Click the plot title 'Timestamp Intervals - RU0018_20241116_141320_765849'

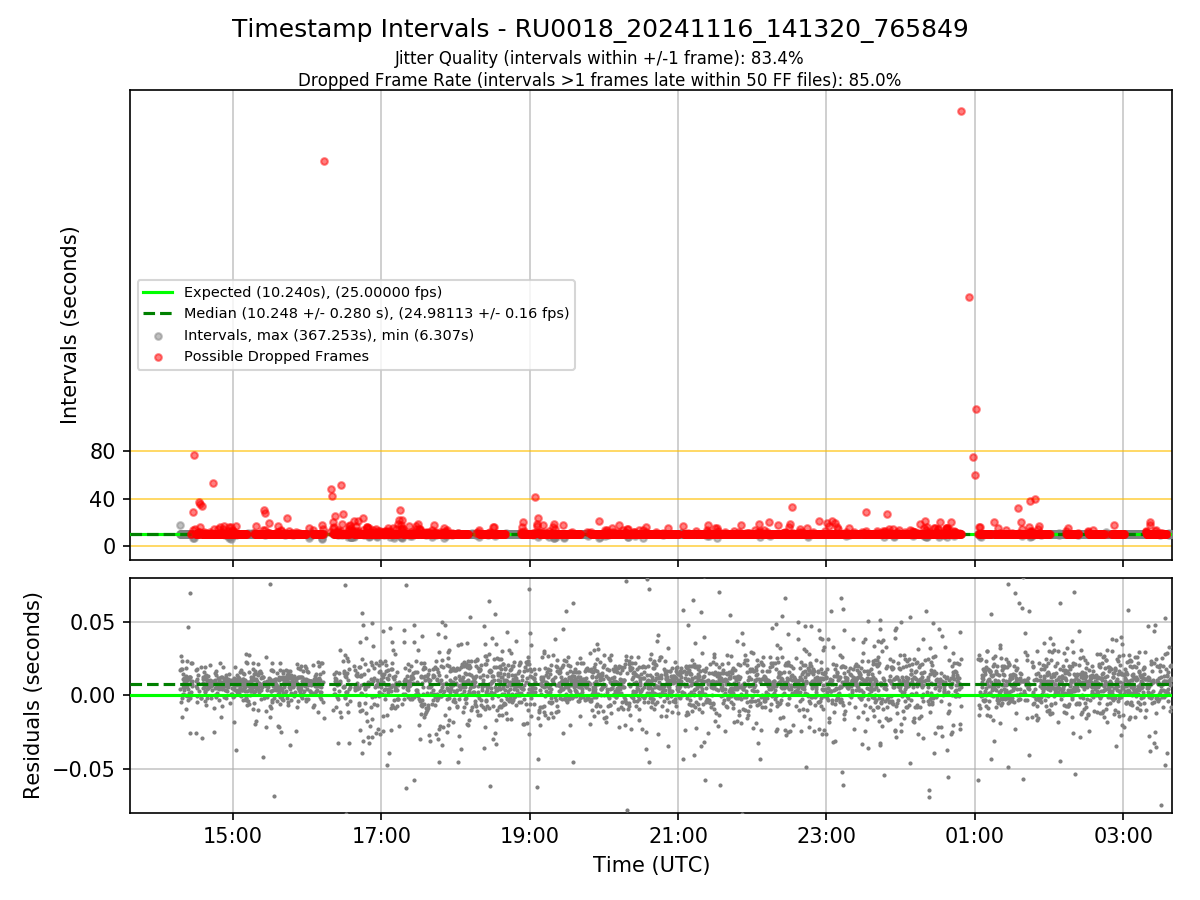(x=600, y=29)
